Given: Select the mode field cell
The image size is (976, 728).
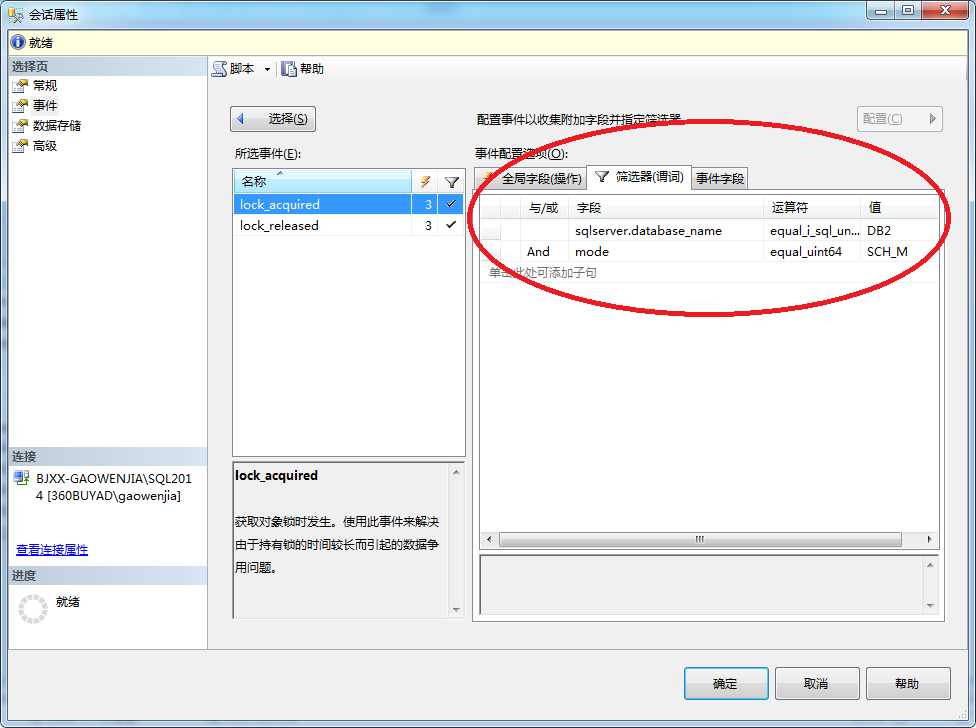Looking at the screenshot, I should pos(666,251).
